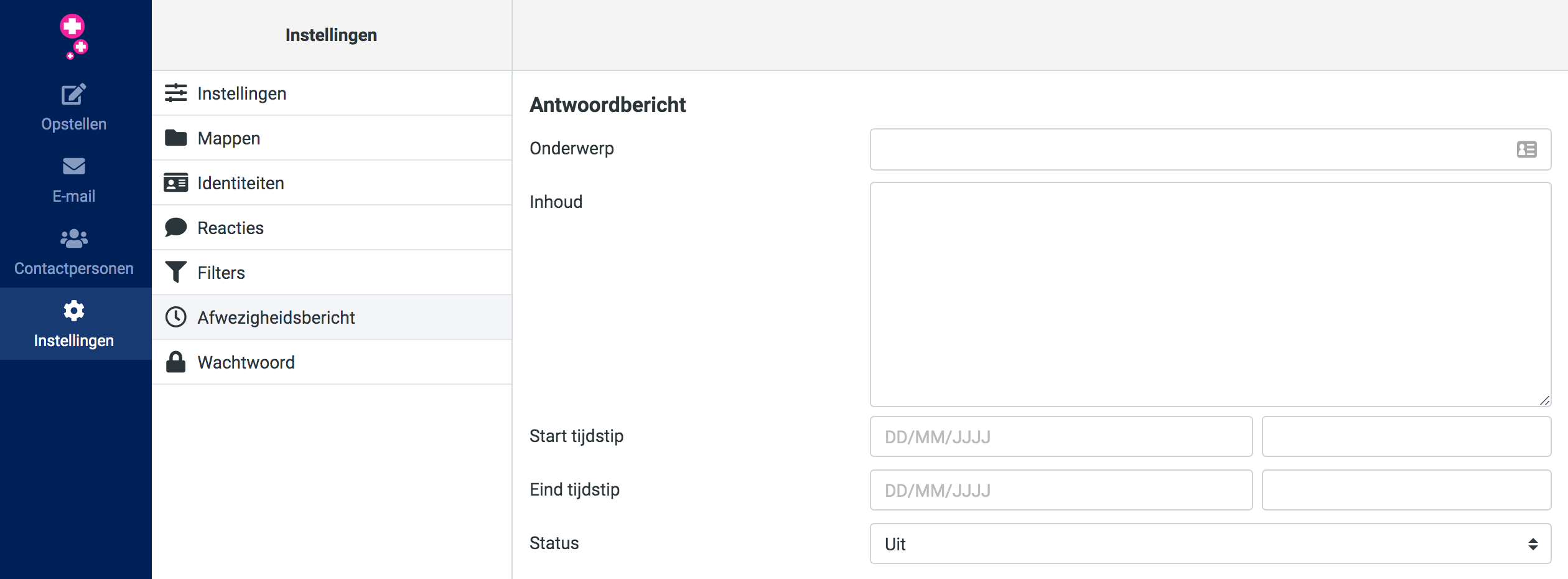Click the Start tijdstip date field
1568x579 pixels.
(1061, 436)
